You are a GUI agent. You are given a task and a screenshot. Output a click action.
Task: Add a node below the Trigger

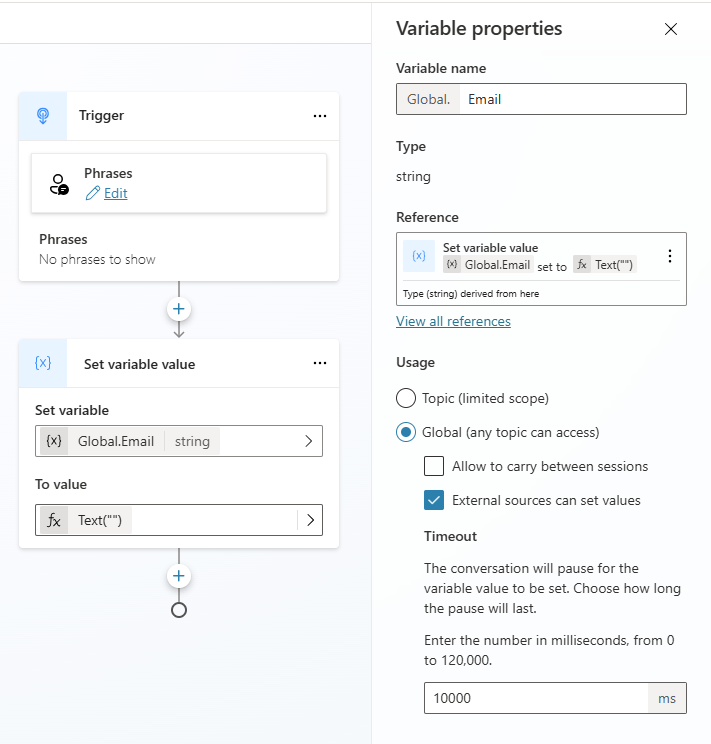click(179, 309)
